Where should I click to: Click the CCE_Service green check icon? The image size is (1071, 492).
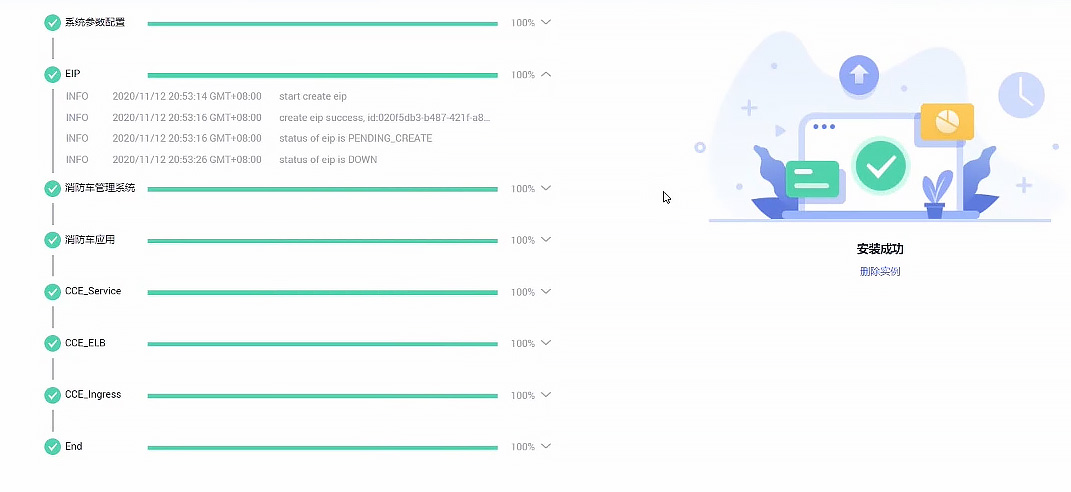[x=53, y=292]
